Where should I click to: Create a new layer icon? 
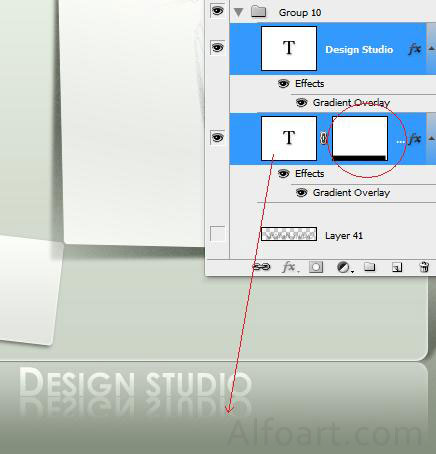pos(397,267)
